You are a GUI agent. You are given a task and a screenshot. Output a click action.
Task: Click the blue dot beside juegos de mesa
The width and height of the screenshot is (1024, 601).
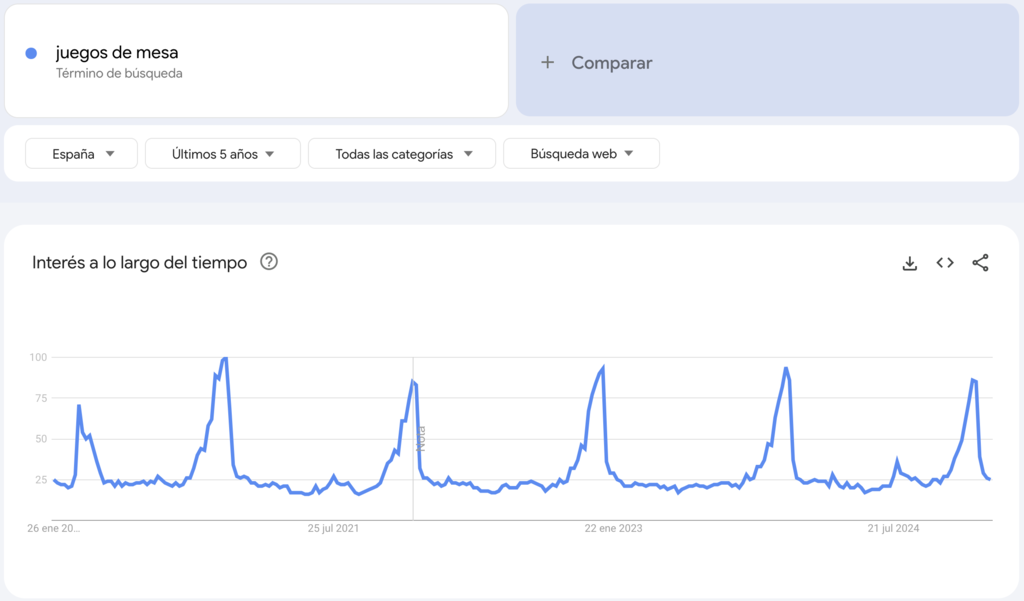pyautogui.click(x=31, y=52)
